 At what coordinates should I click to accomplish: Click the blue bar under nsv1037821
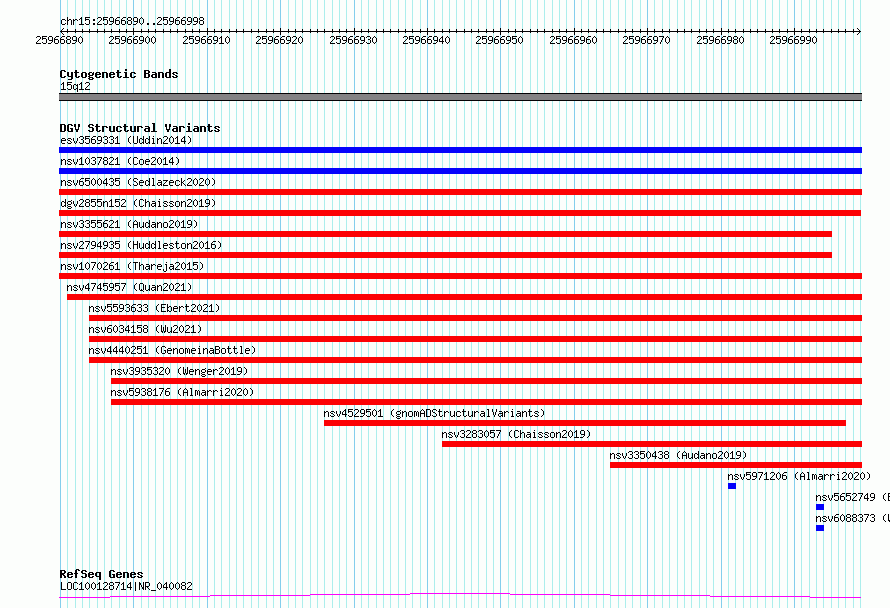(x=460, y=171)
